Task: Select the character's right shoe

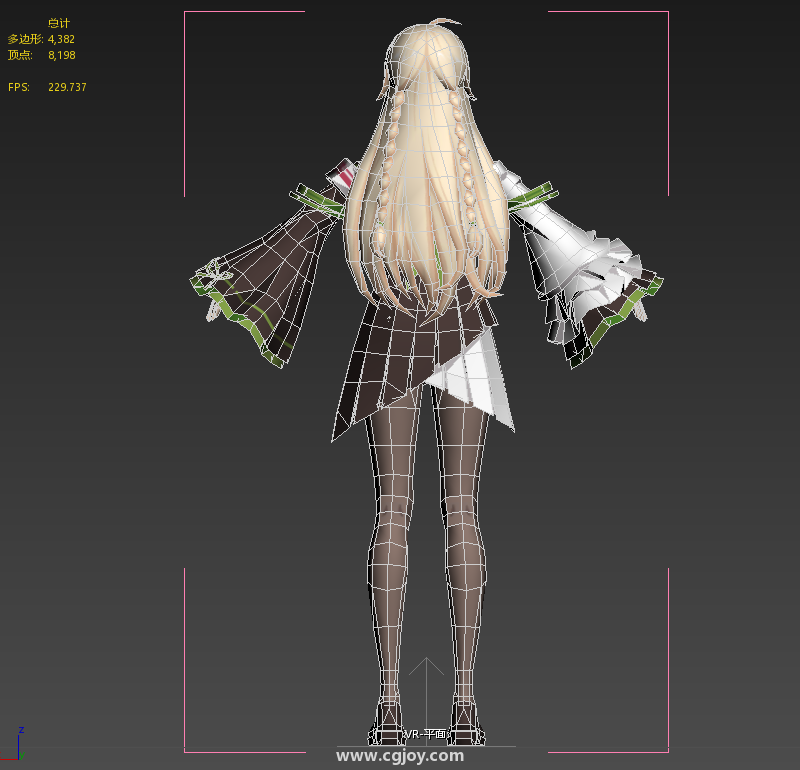Action: pos(465,722)
